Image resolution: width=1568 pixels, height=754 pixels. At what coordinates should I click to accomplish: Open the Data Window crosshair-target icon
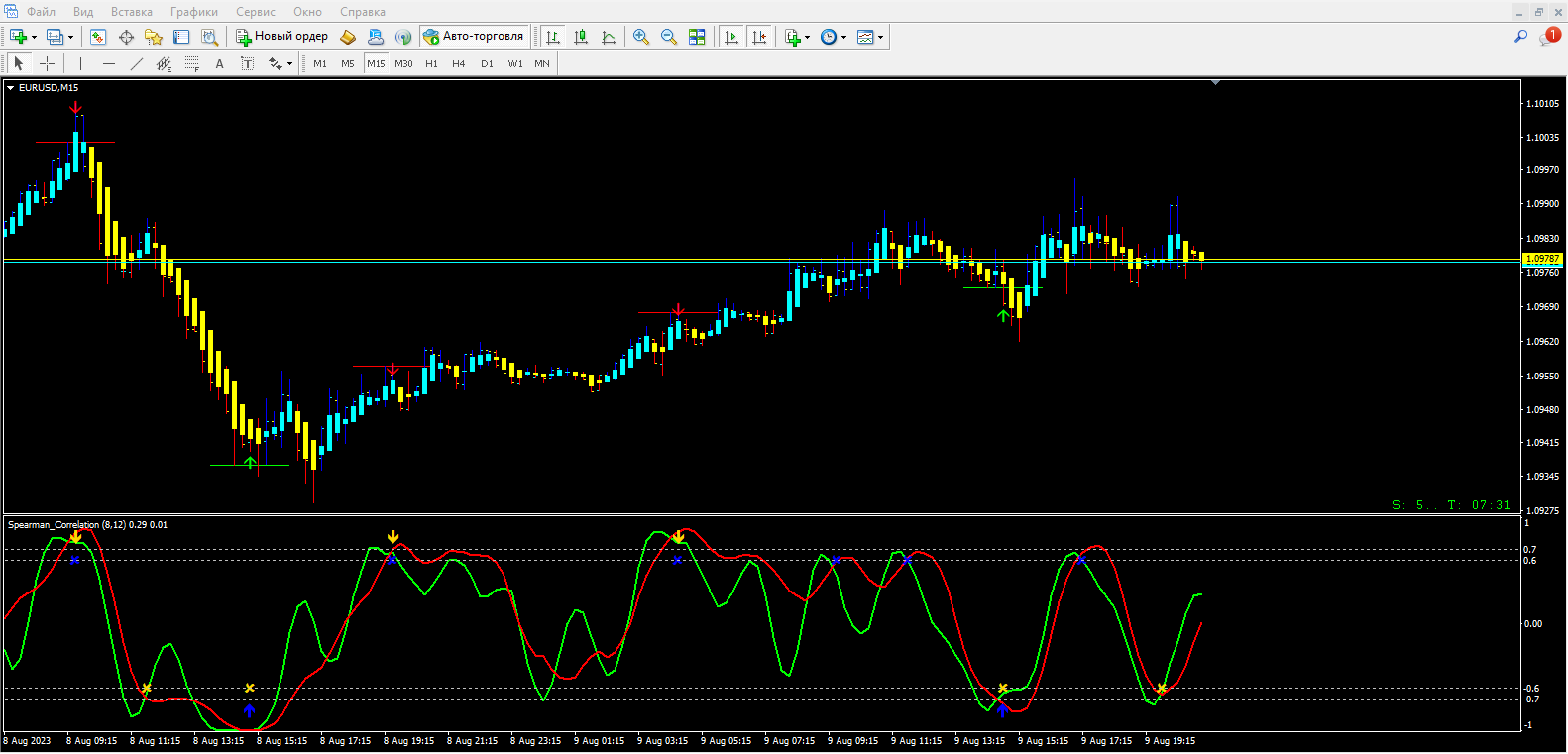126,37
